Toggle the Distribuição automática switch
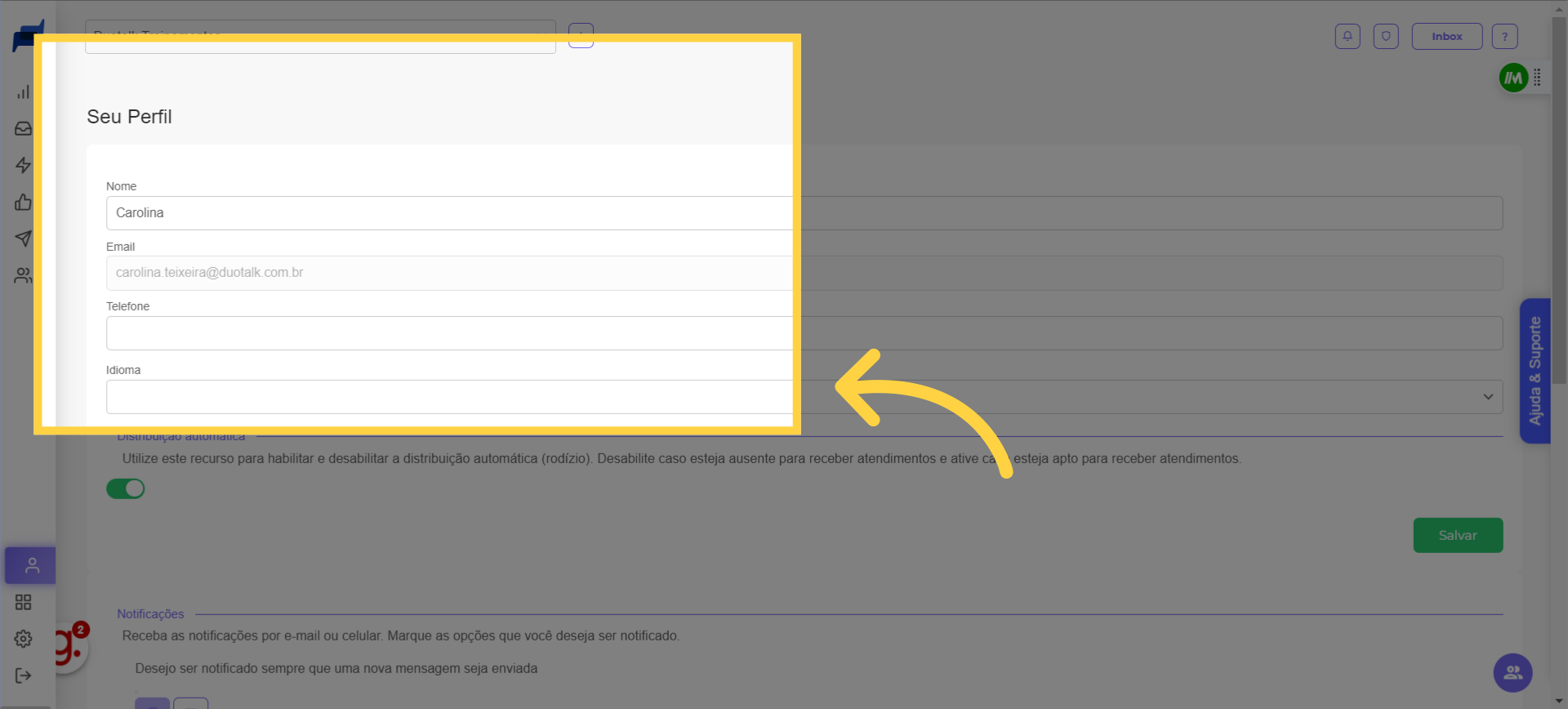1568x709 pixels. (x=126, y=488)
